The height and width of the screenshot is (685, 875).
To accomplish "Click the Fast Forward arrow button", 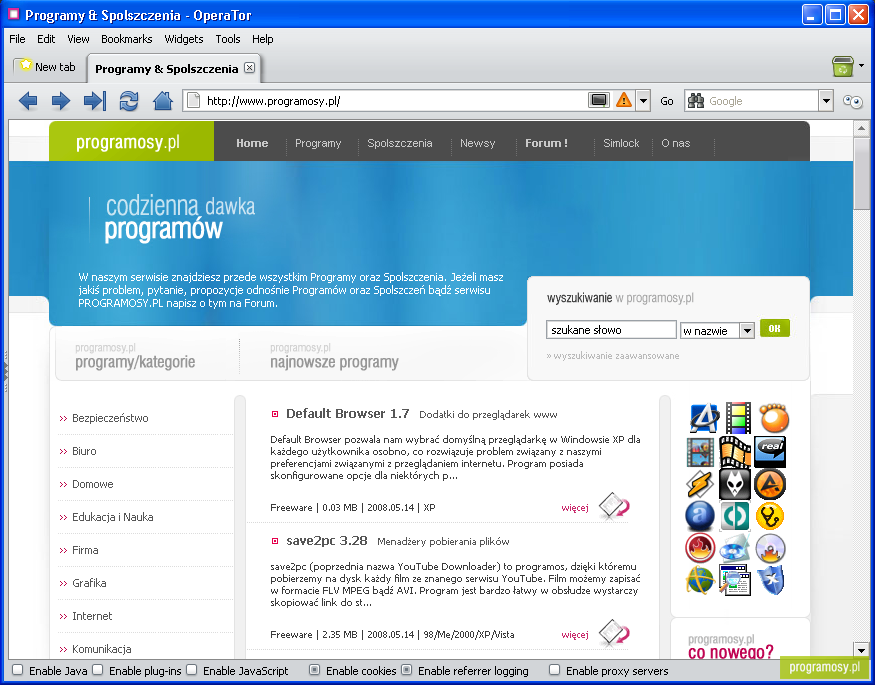I will (95, 101).
